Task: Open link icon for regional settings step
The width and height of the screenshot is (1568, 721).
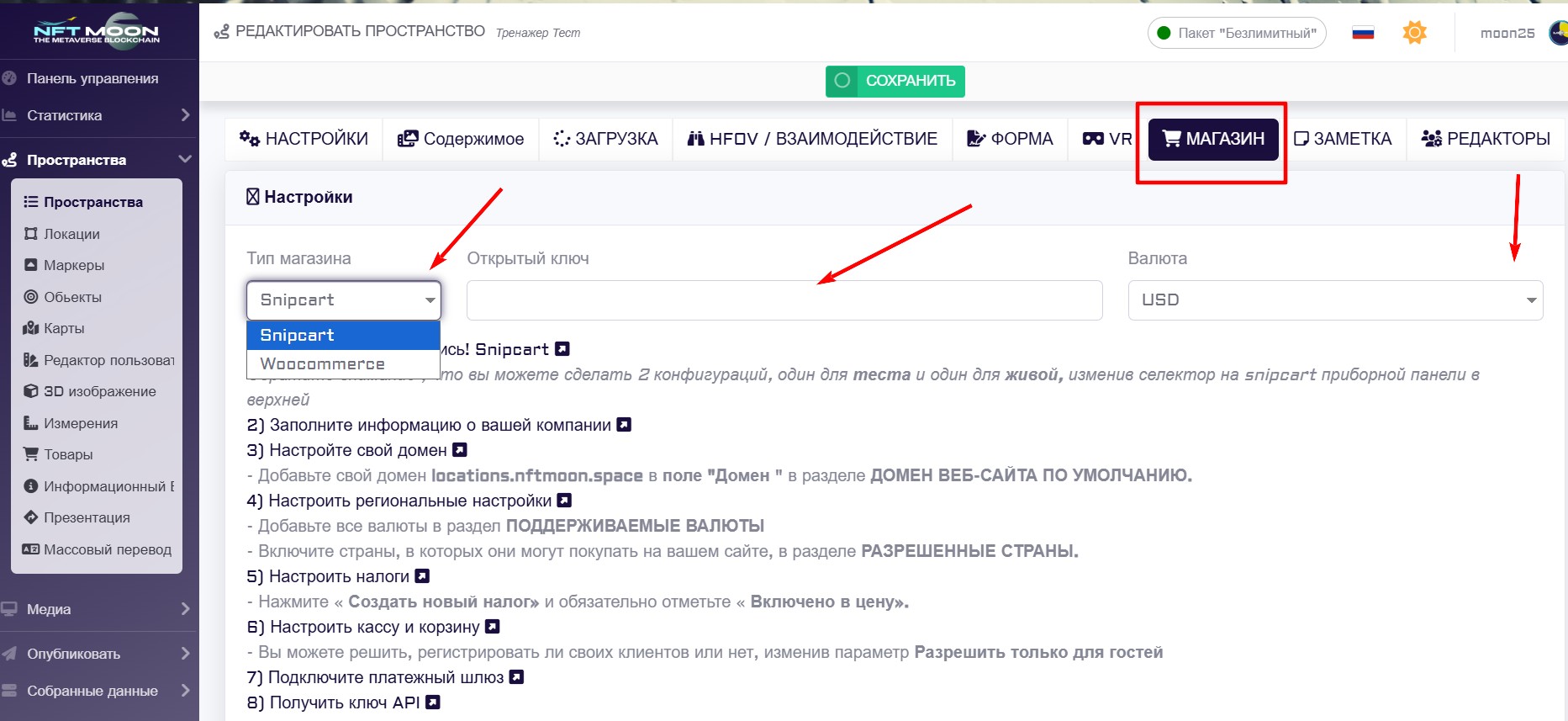Action: coord(564,500)
